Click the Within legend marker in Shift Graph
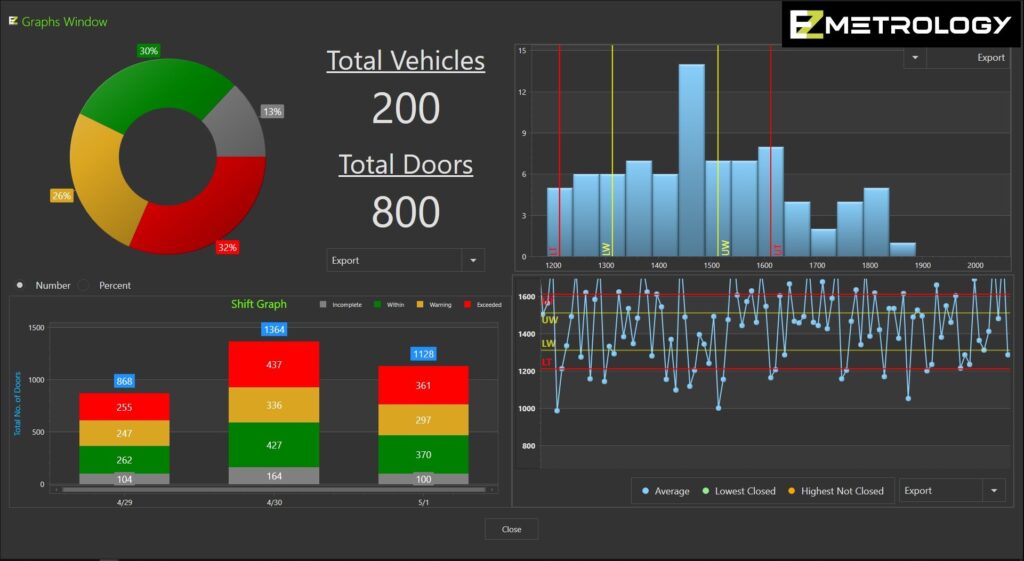The height and width of the screenshot is (561, 1024). point(376,304)
